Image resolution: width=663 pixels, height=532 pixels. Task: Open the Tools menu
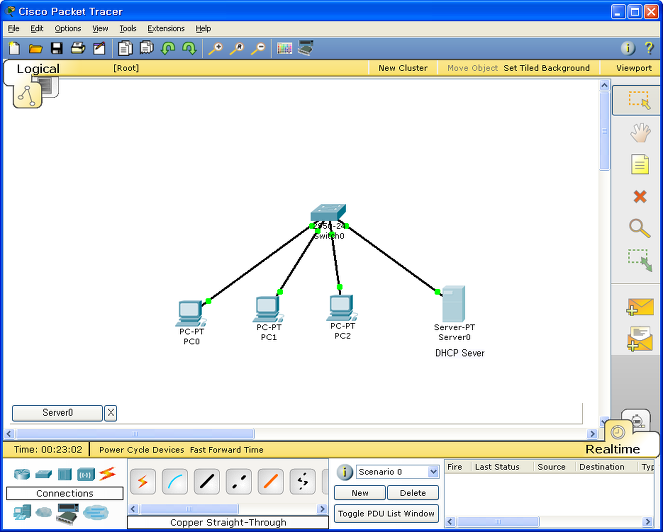(128, 28)
